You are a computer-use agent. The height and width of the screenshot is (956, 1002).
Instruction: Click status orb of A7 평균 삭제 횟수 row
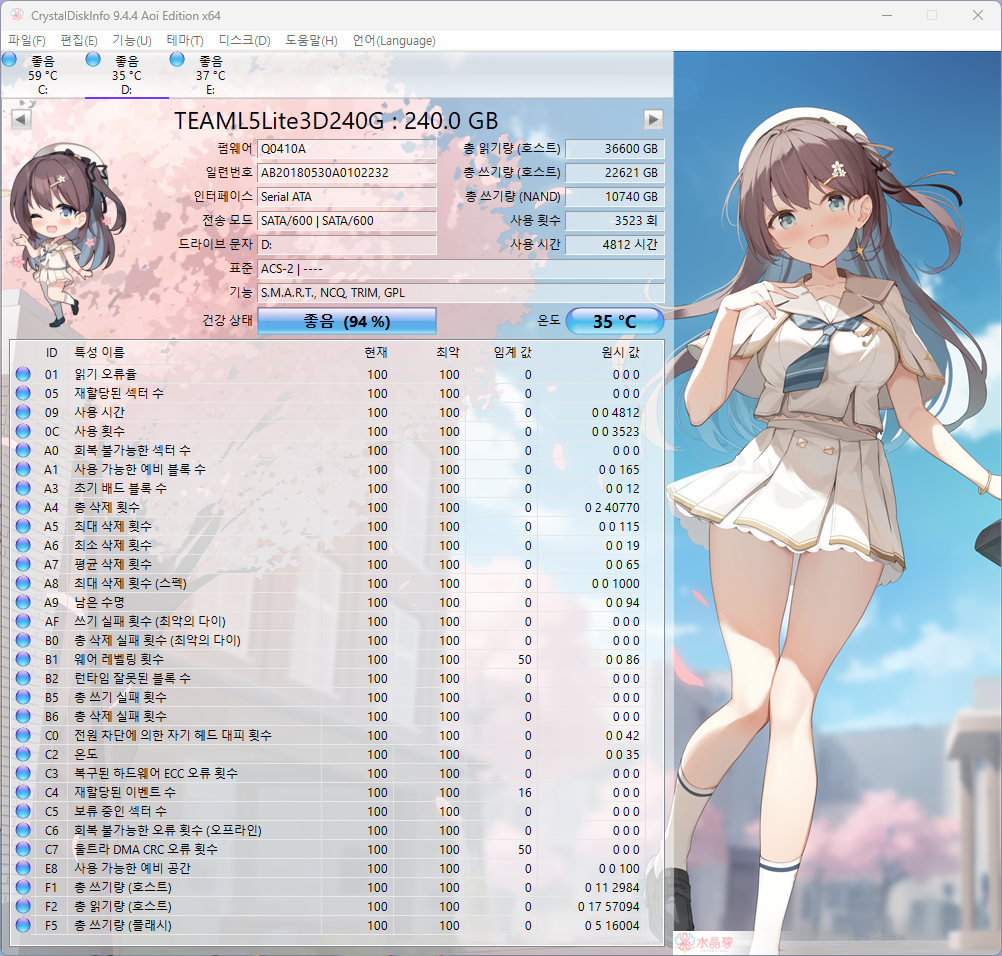coord(23,564)
